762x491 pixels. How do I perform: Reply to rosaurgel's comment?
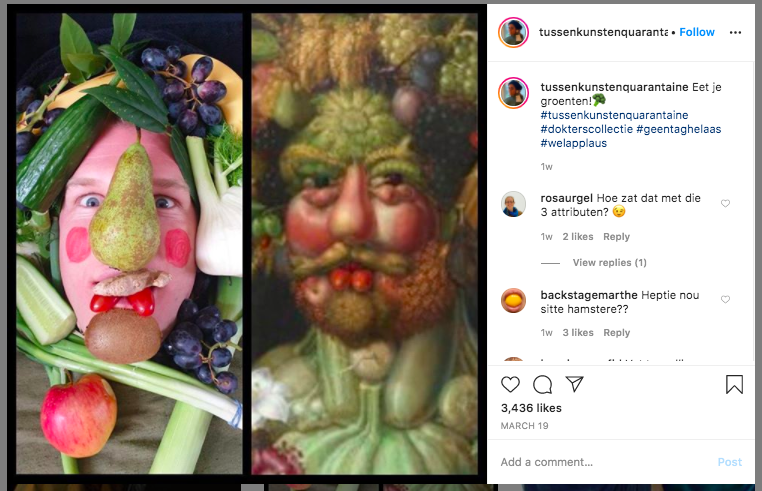coord(617,237)
